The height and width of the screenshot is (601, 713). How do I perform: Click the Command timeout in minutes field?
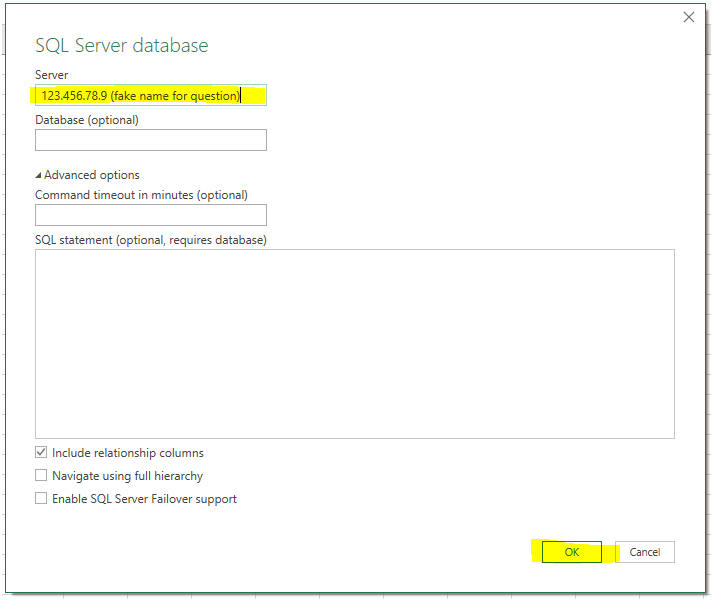151,215
